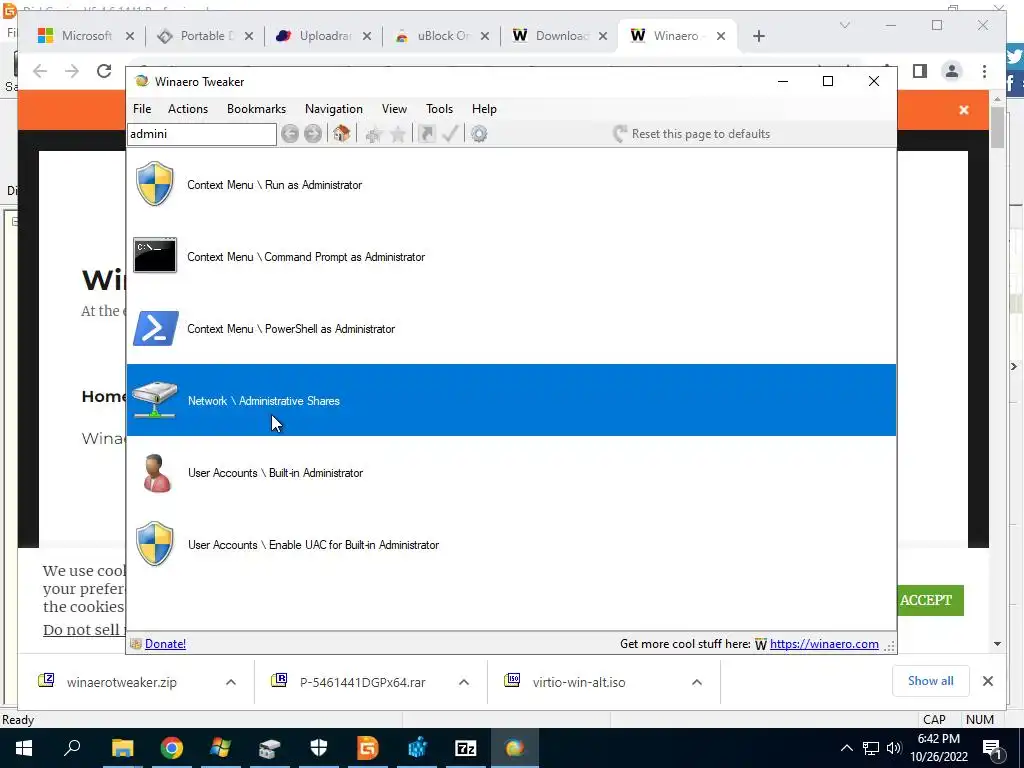Click the back navigation arrow in Winaero Tweaker toolbar
1024x768 pixels.
[x=290, y=134]
